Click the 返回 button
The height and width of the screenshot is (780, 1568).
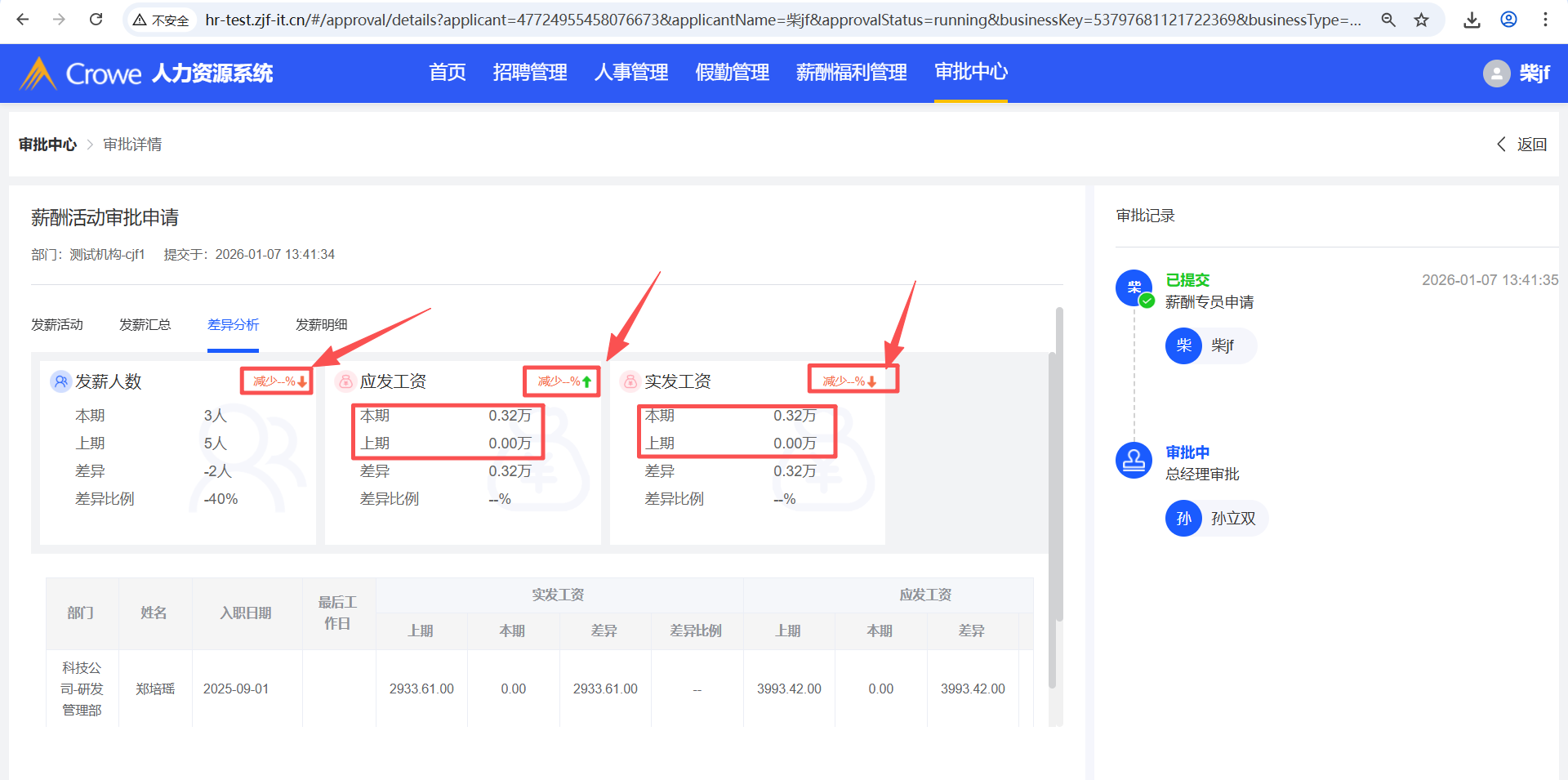(1522, 145)
